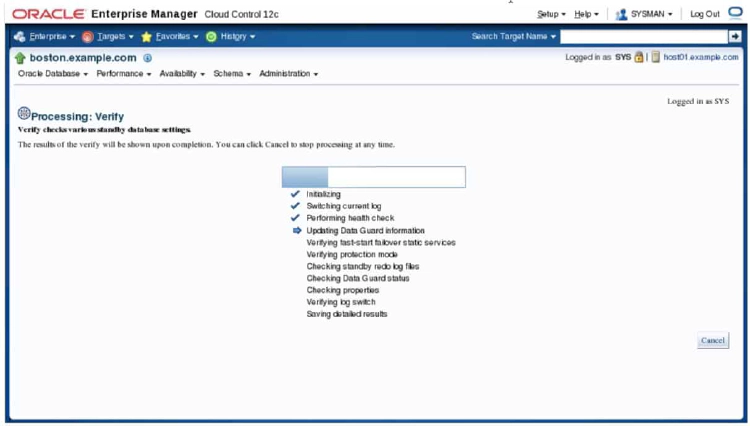
Task: Focus the target search input field
Action: click(644, 36)
